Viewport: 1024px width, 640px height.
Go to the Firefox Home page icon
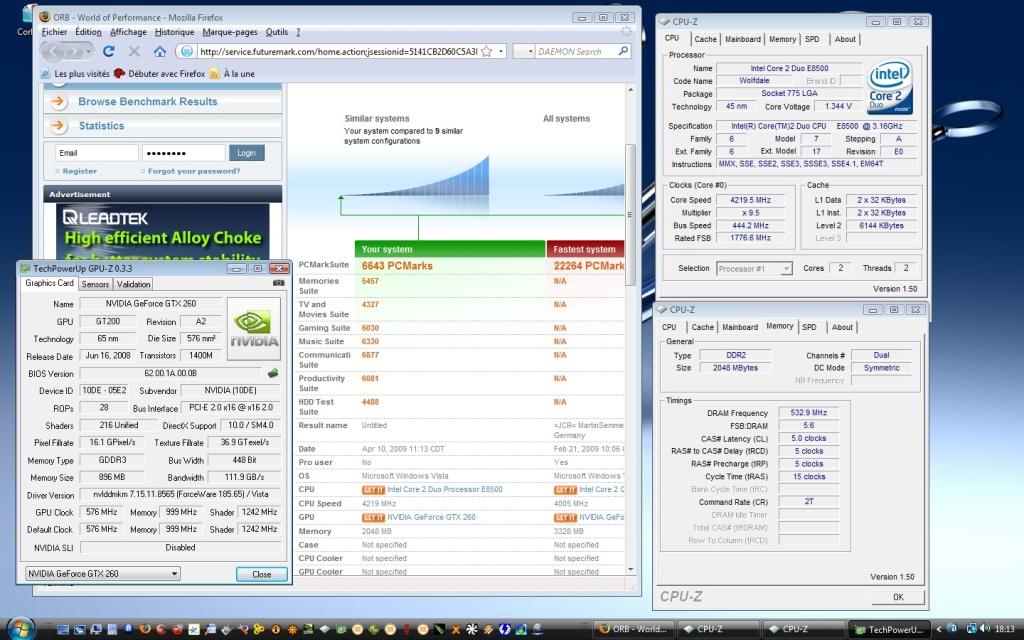160,51
